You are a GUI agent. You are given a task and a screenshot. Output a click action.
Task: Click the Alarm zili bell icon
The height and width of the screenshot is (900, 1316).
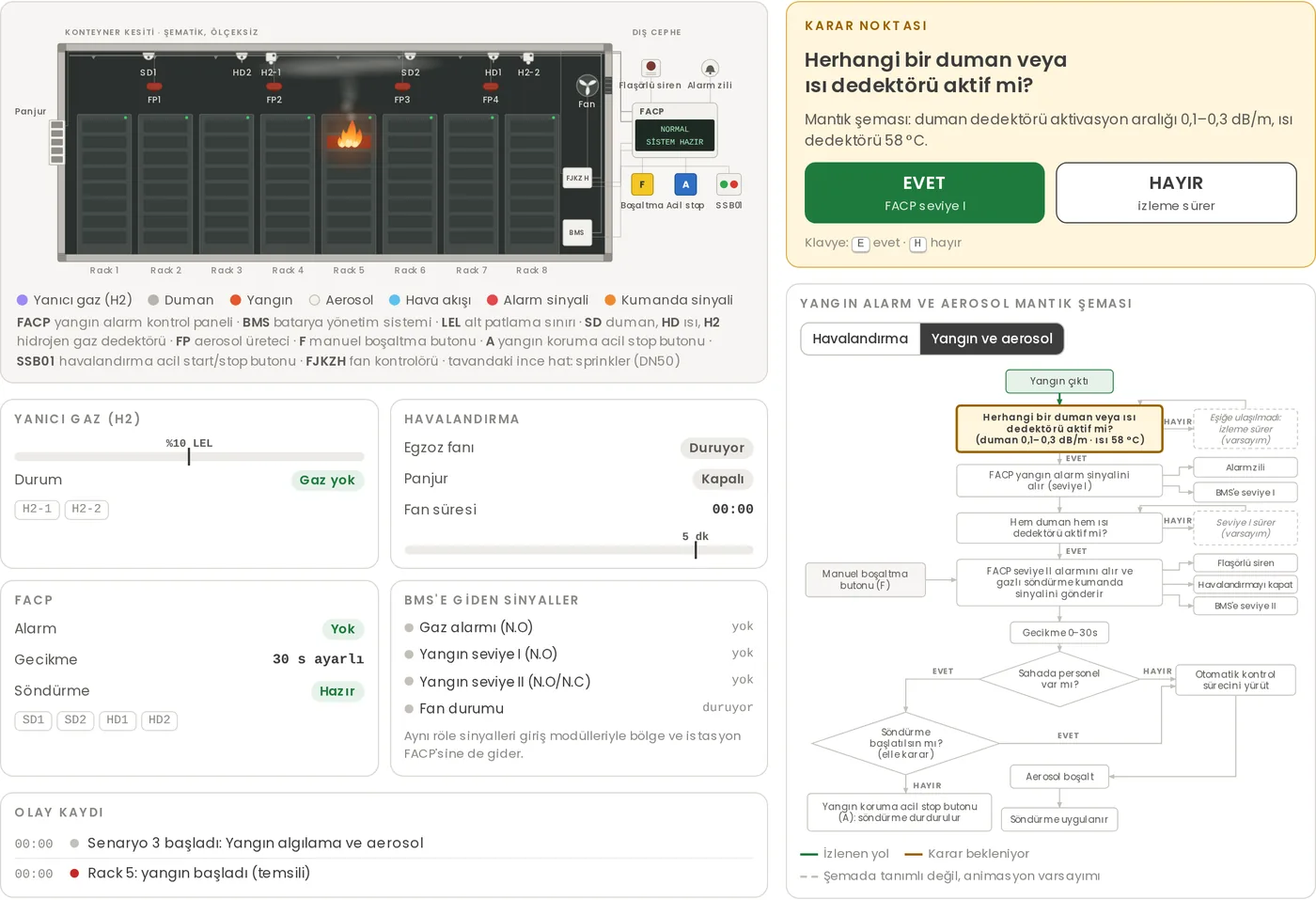pyautogui.click(x=710, y=69)
